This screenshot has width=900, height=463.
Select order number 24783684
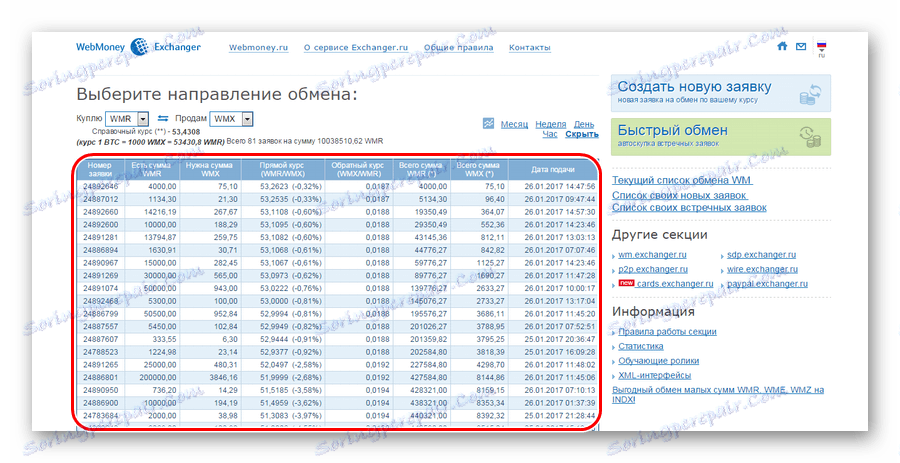100,415
